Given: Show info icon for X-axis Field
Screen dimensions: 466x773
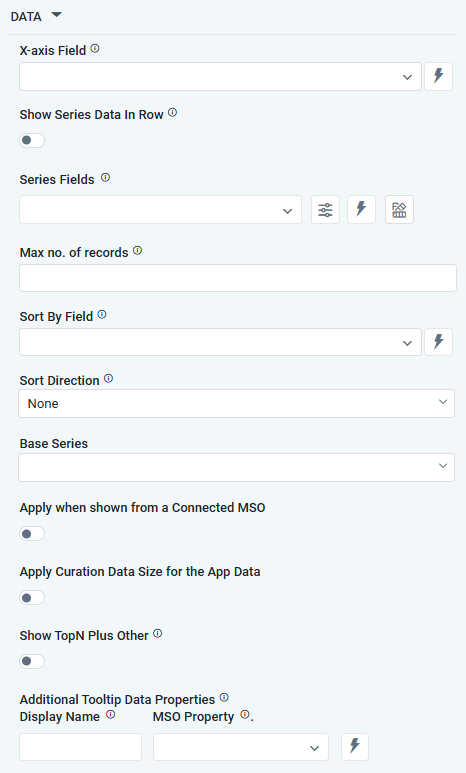Looking at the screenshot, I should pos(95,49).
